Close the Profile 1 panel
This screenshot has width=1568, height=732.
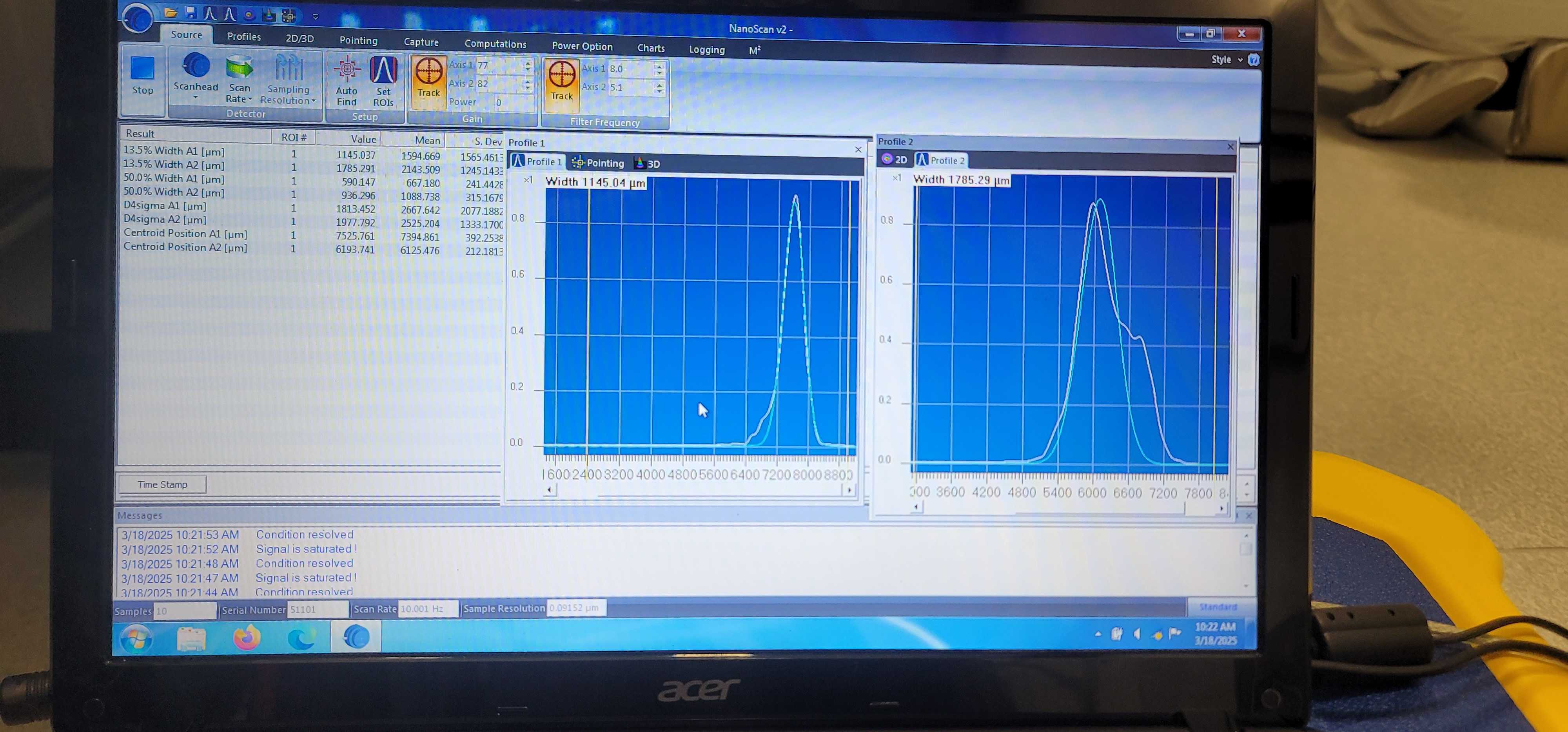click(x=858, y=149)
